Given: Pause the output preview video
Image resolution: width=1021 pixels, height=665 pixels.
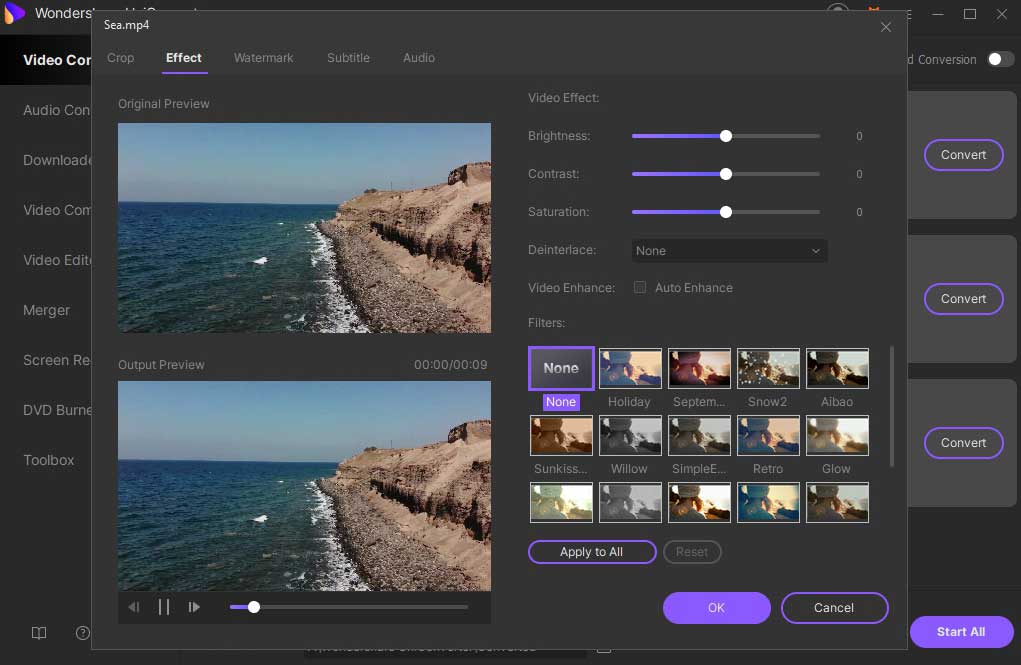Looking at the screenshot, I should pos(164,607).
